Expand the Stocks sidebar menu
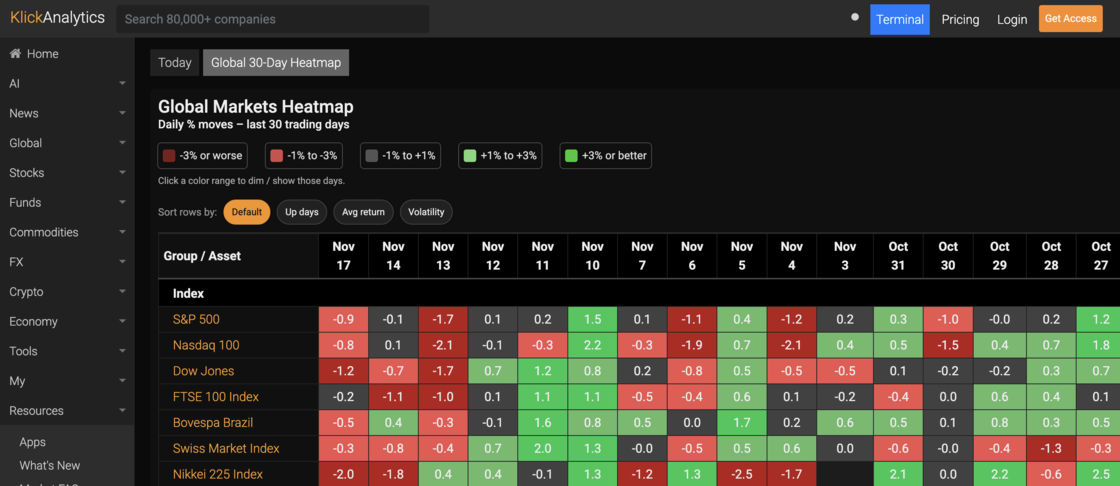Image resolution: width=1120 pixels, height=486 pixels. [x=67, y=173]
